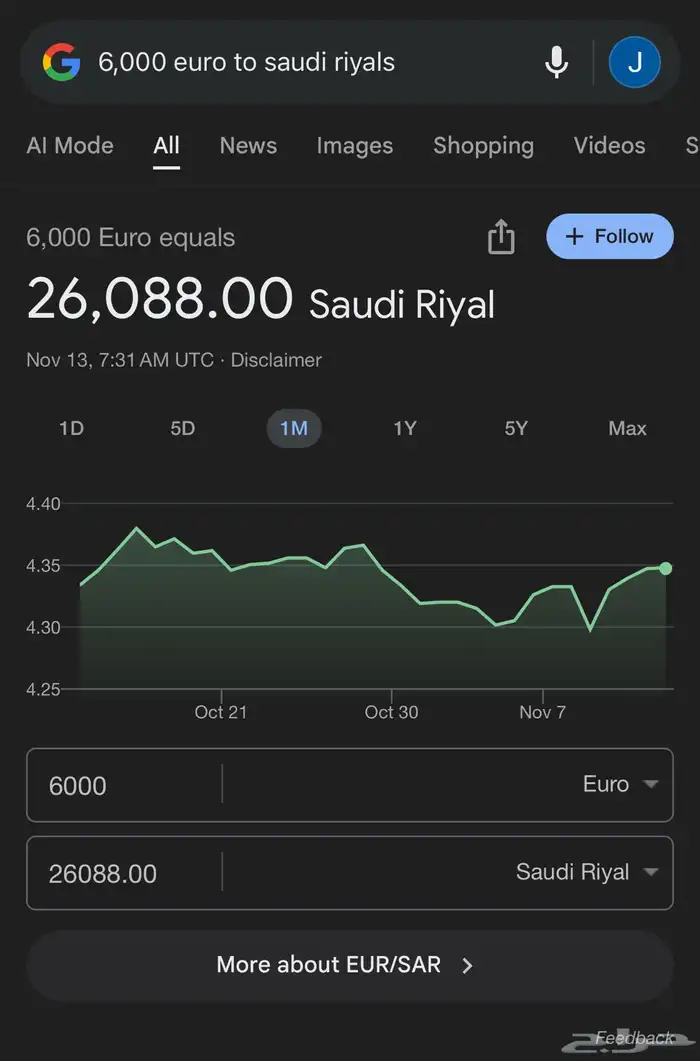Switch to AI Mode tab
This screenshot has height=1061, width=700.
coord(70,146)
